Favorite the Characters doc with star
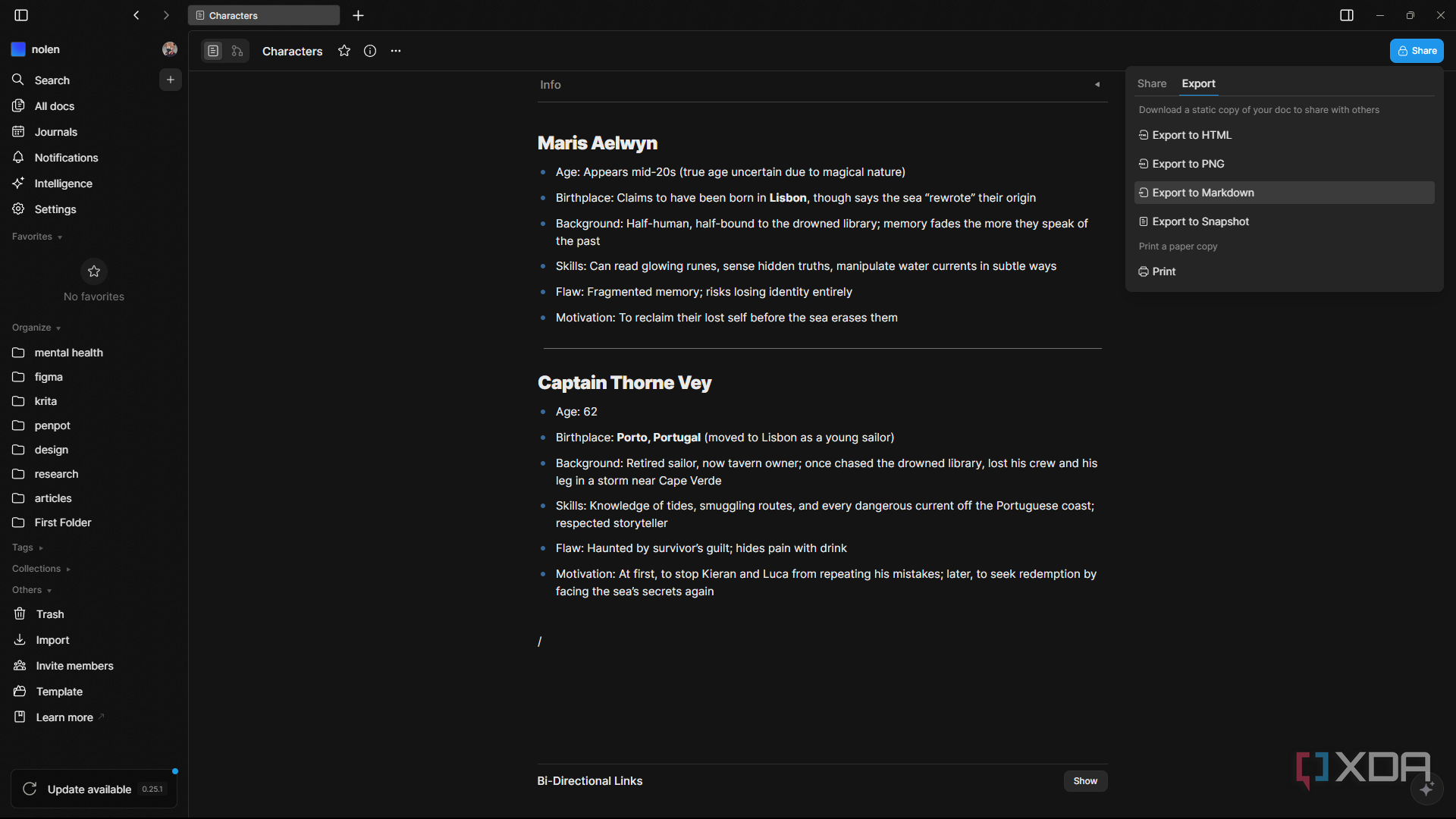This screenshot has height=819, width=1456. 344,51
